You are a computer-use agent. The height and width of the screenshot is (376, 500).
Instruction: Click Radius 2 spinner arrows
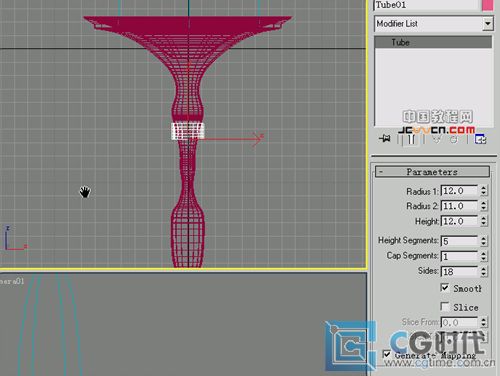click(484, 206)
